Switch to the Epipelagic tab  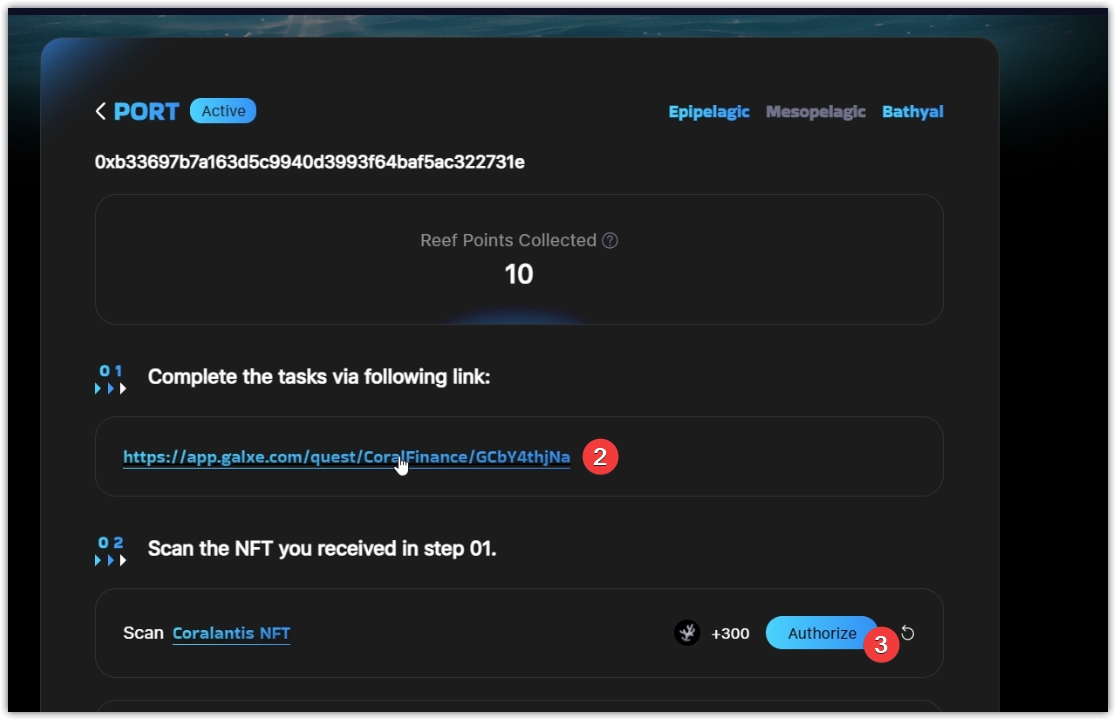(708, 112)
